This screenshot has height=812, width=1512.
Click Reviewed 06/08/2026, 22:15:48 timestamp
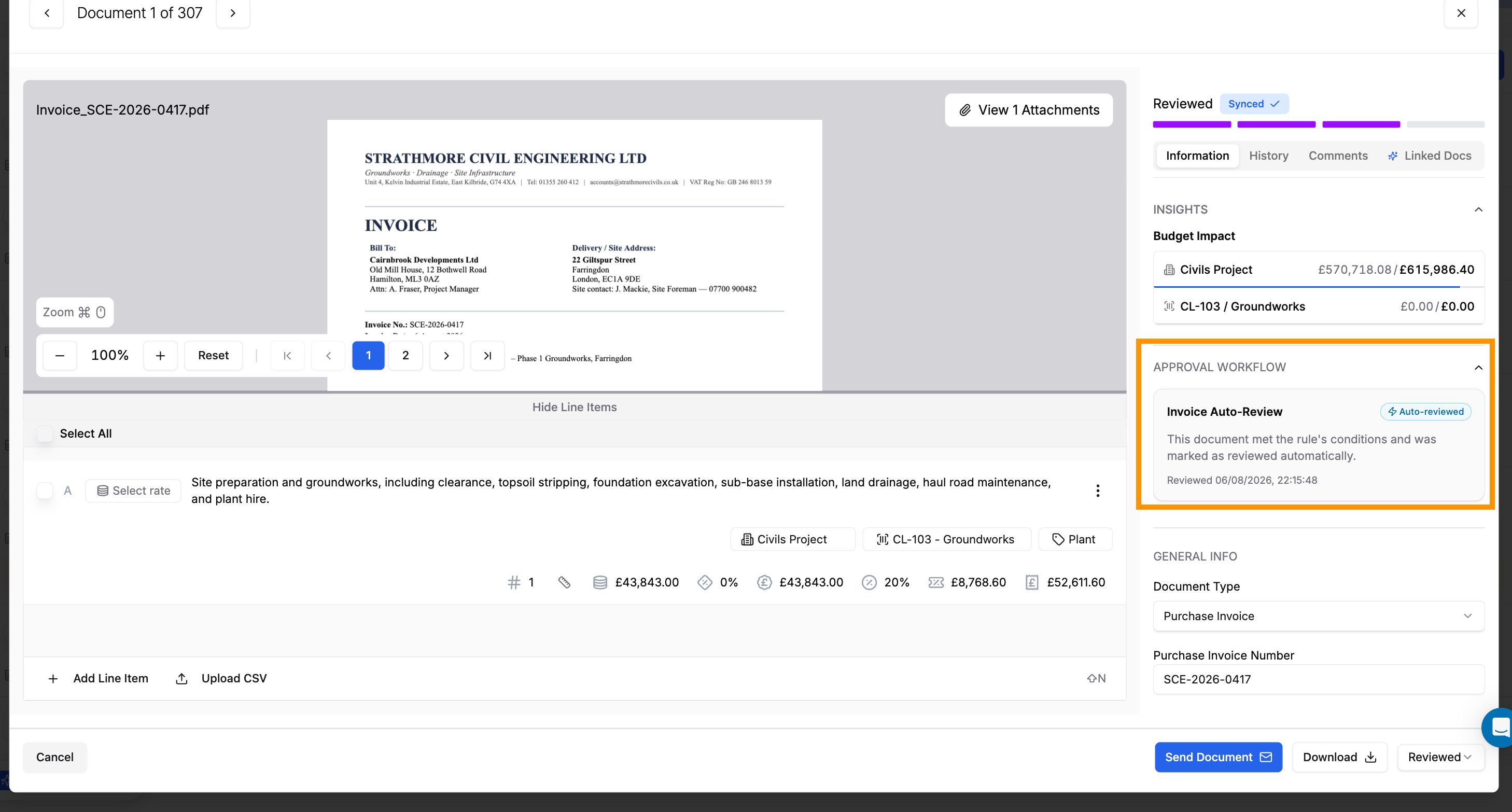(1241, 480)
